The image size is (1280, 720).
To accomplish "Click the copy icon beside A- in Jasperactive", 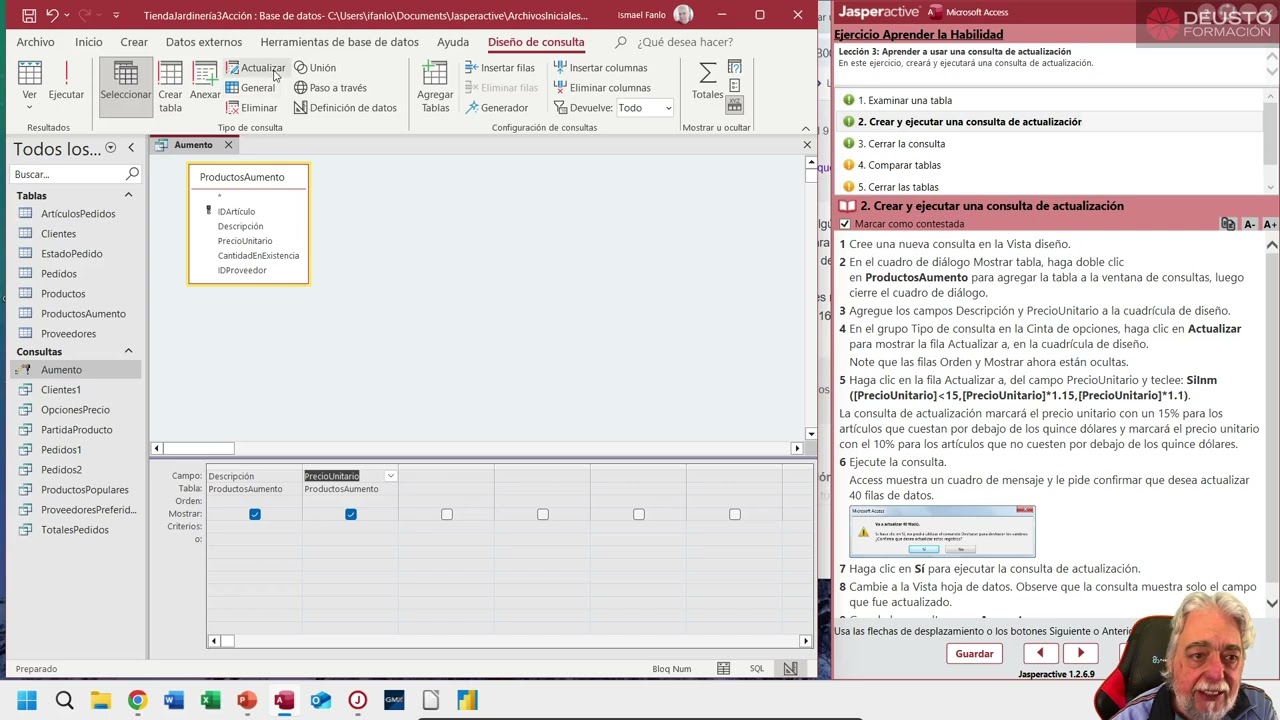I will pos(1228,224).
